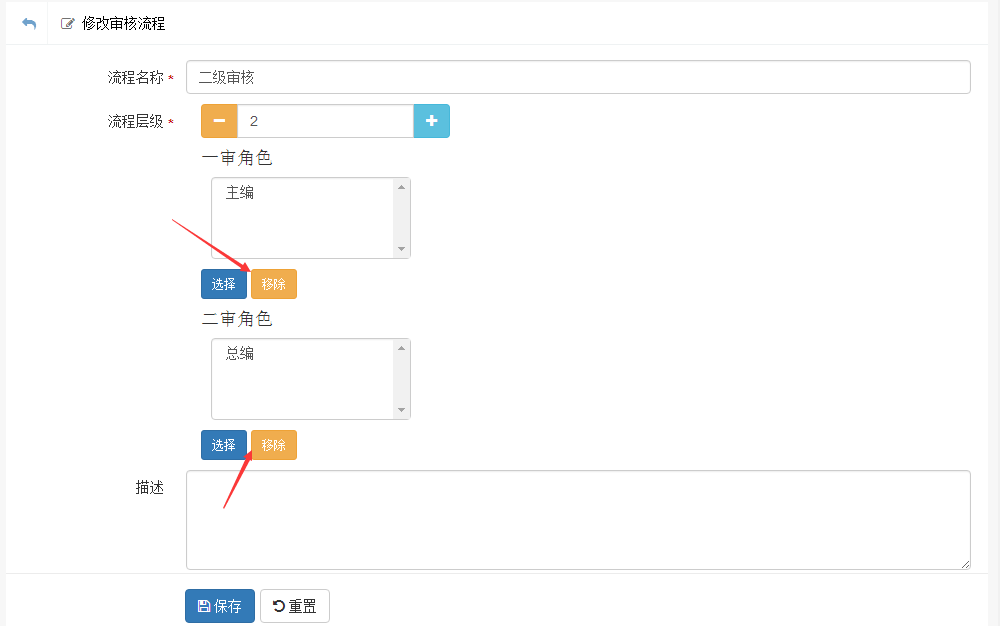Decrease 流程层级 with the minus button

(x=219, y=121)
